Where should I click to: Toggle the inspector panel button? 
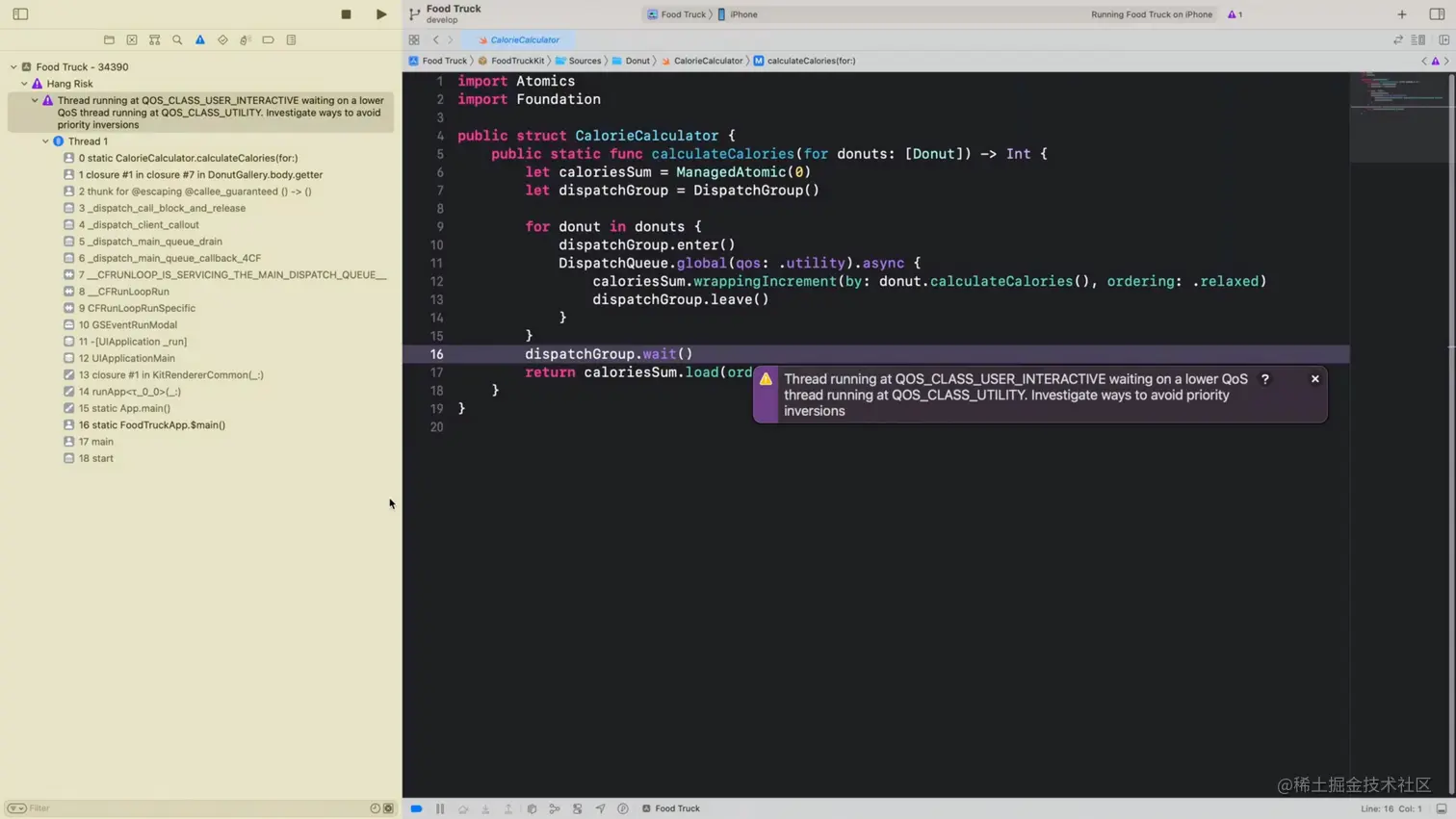(x=1437, y=14)
